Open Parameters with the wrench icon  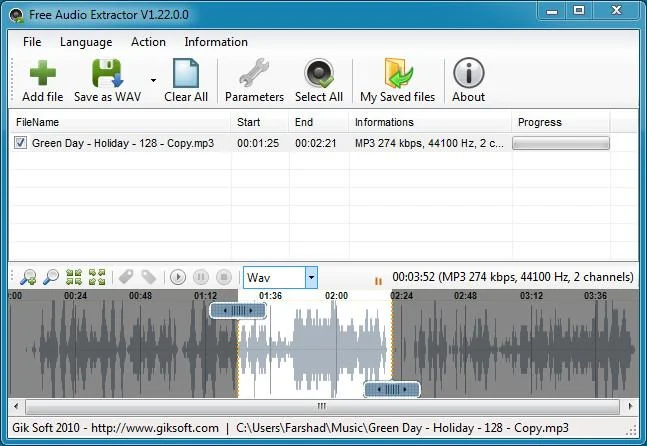pyautogui.click(x=254, y=73)
